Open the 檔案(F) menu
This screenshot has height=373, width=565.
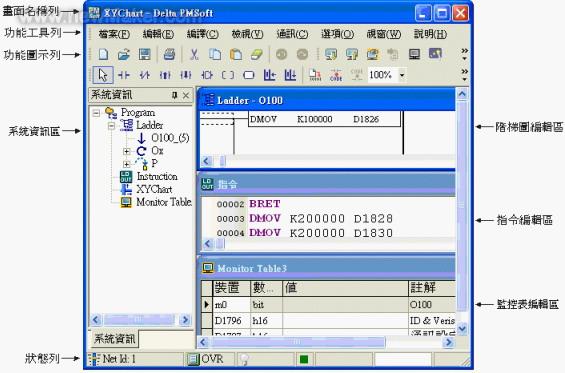click(x=114, y=34)
